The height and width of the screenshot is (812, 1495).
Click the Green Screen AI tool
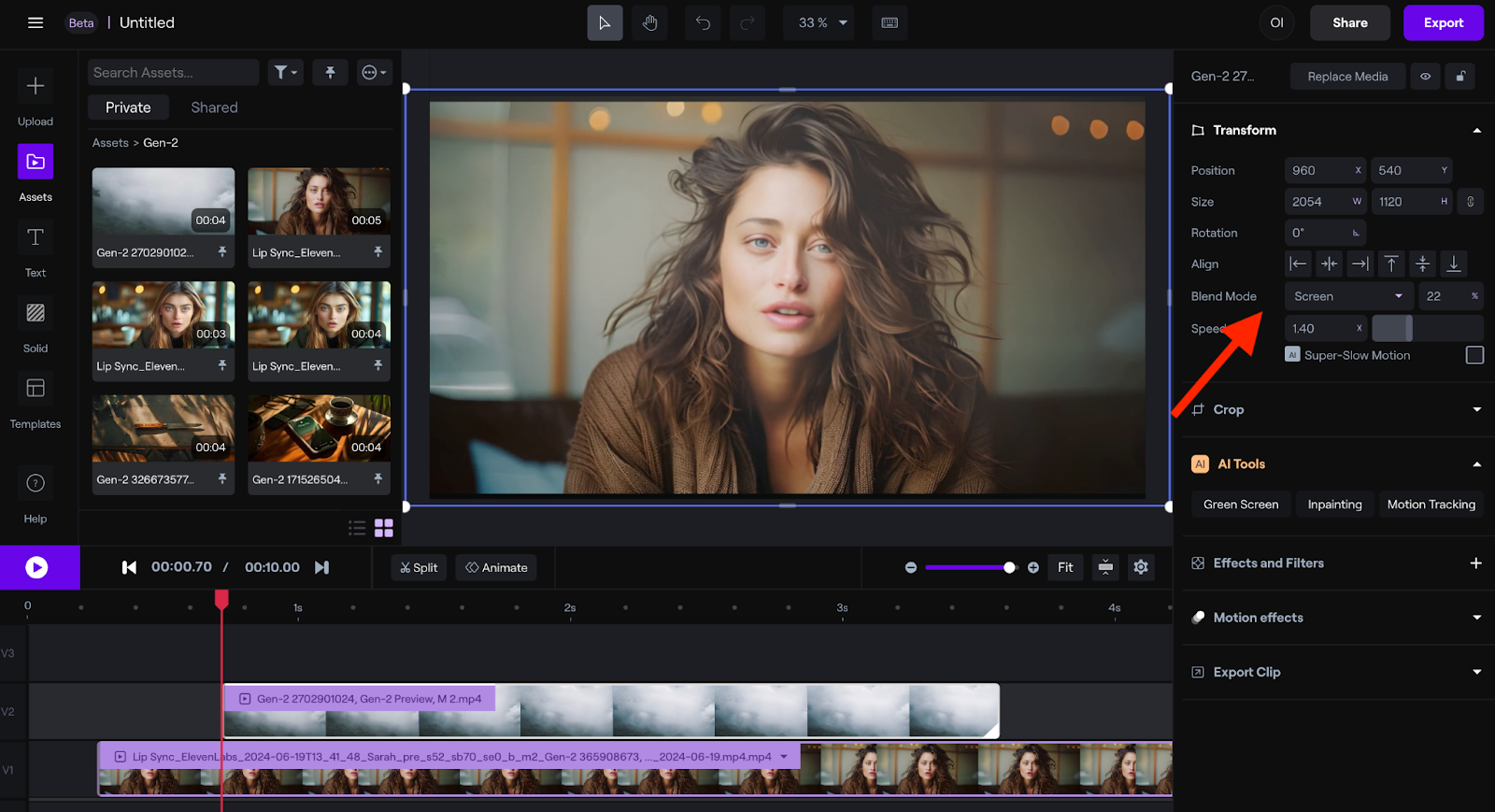pos(1240,505)
